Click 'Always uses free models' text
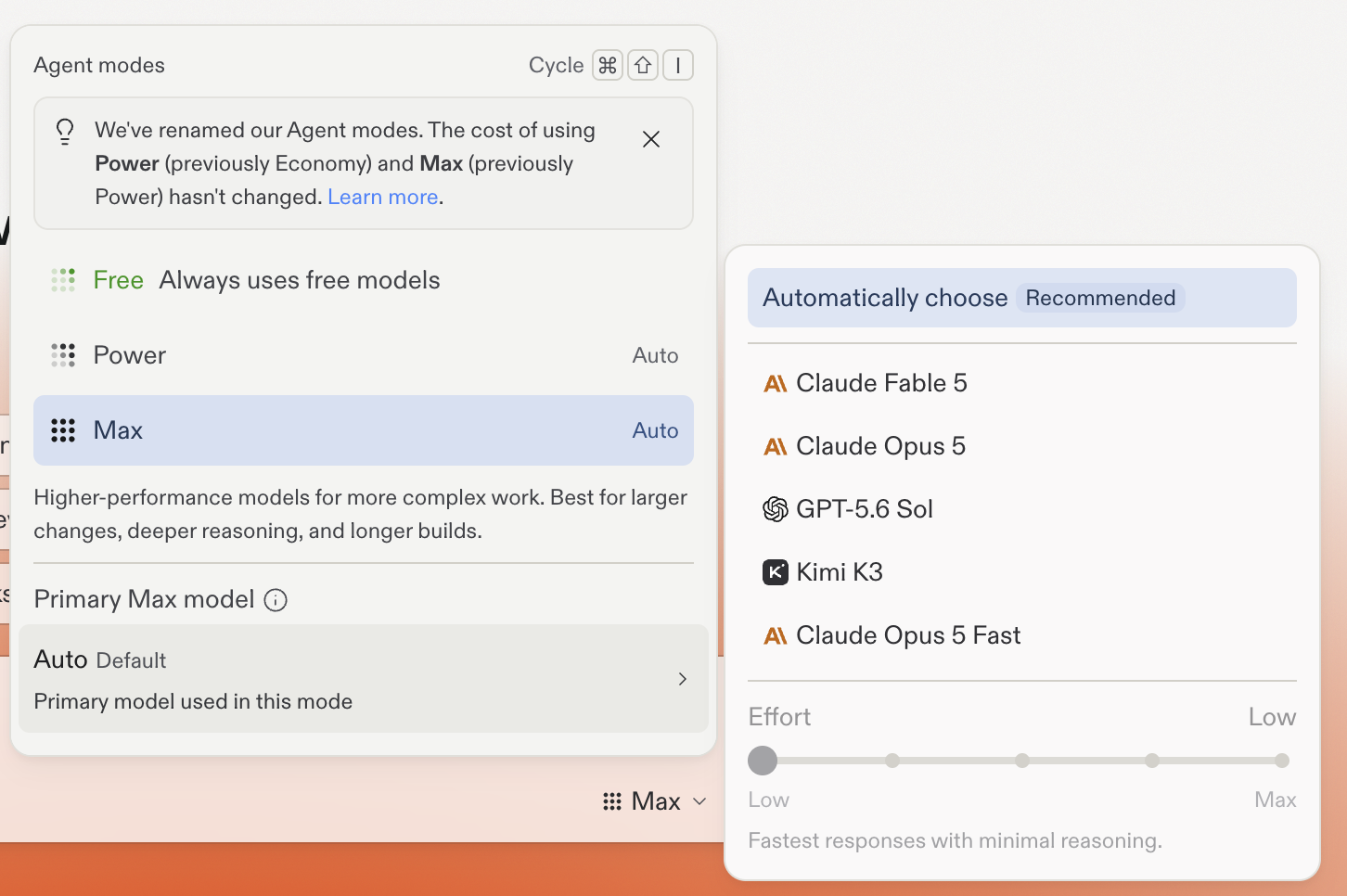1347x896 pixels. point(300,280)
